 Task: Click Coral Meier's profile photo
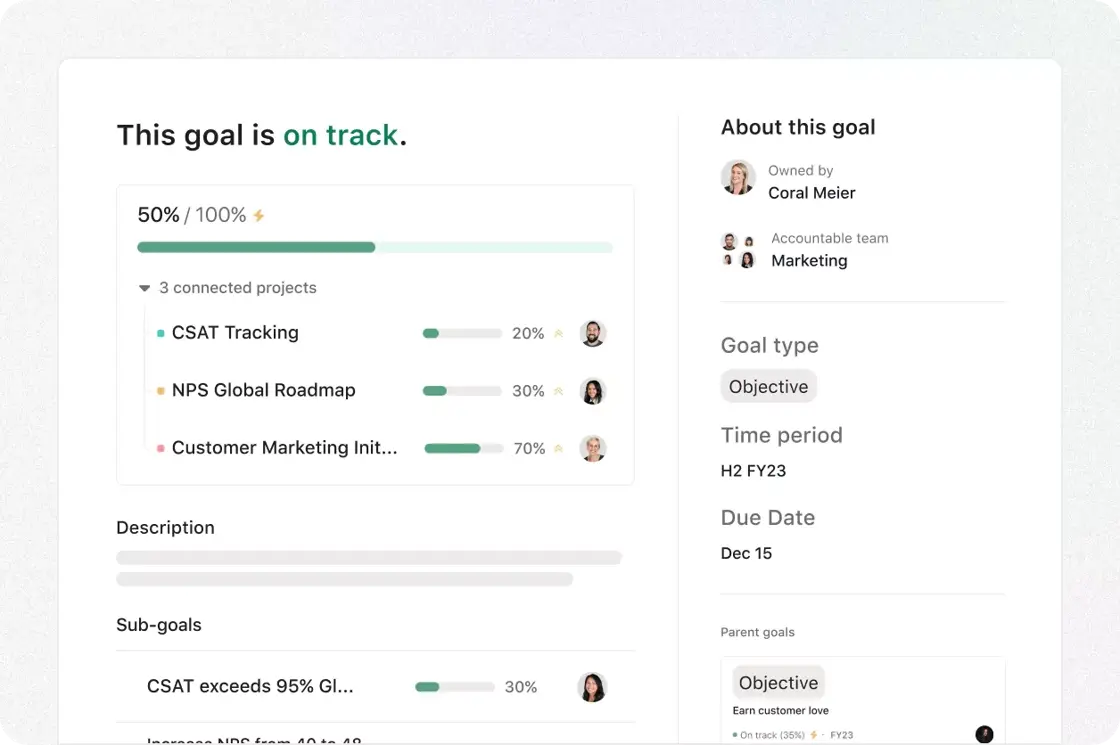click(x=739, y=177)
